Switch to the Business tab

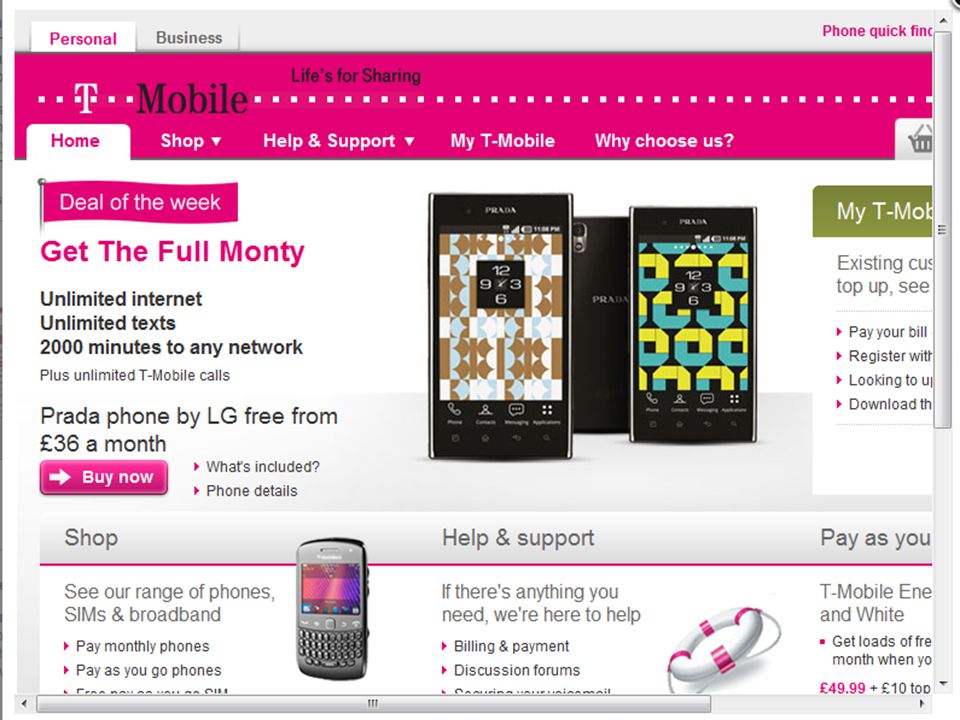coord(189,38)
